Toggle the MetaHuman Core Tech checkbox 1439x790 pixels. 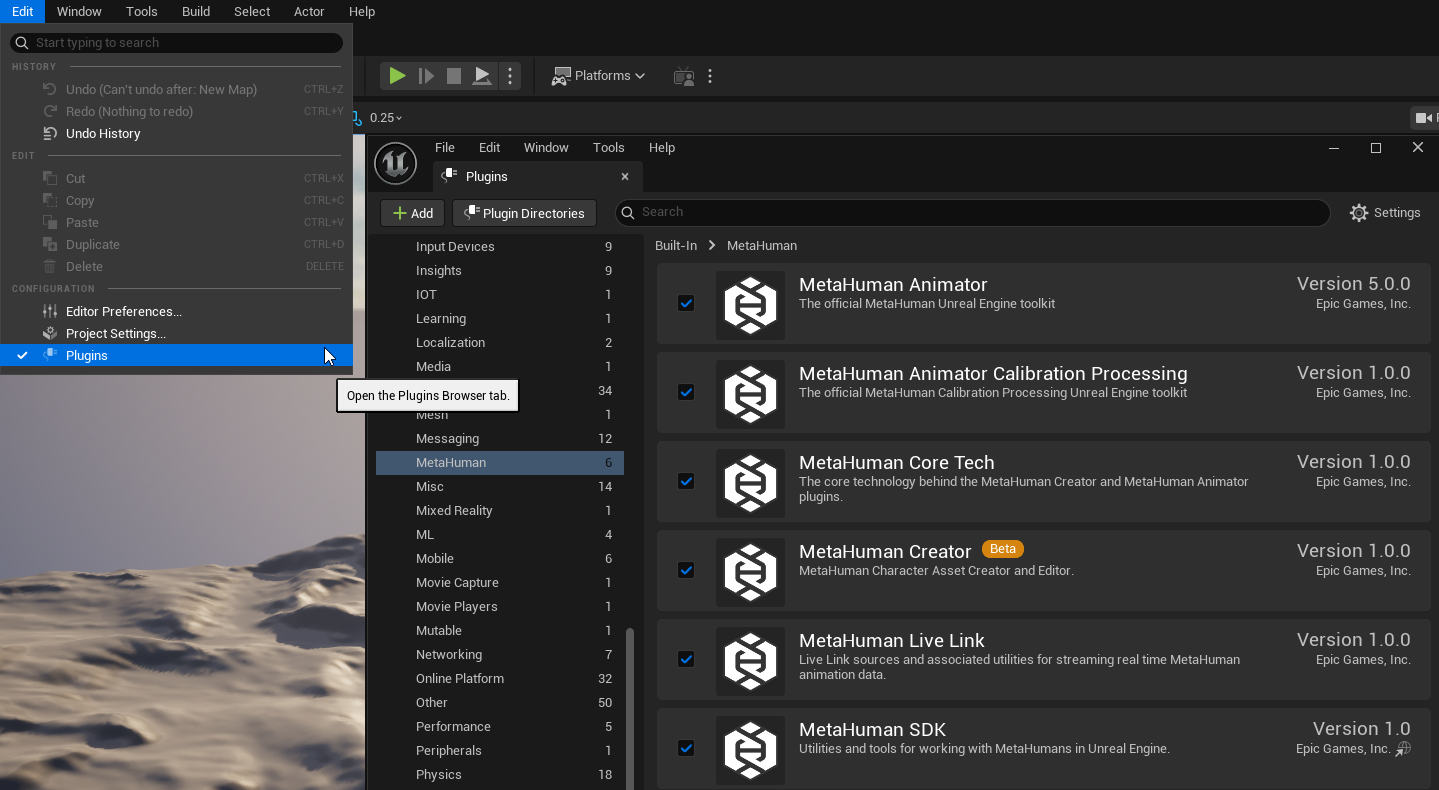point(686,481)
